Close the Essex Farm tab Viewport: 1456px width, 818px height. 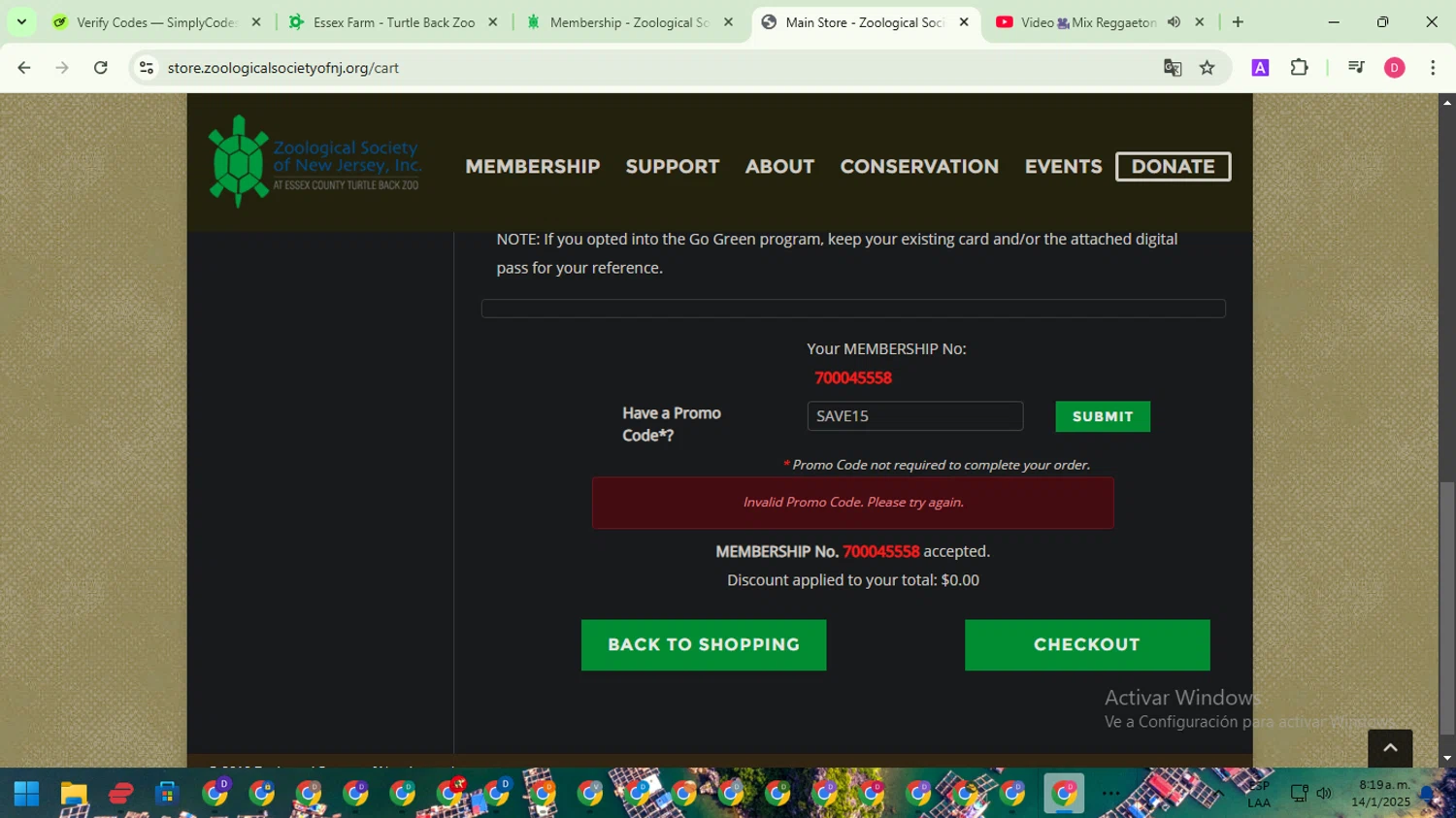tap(492, 22)
